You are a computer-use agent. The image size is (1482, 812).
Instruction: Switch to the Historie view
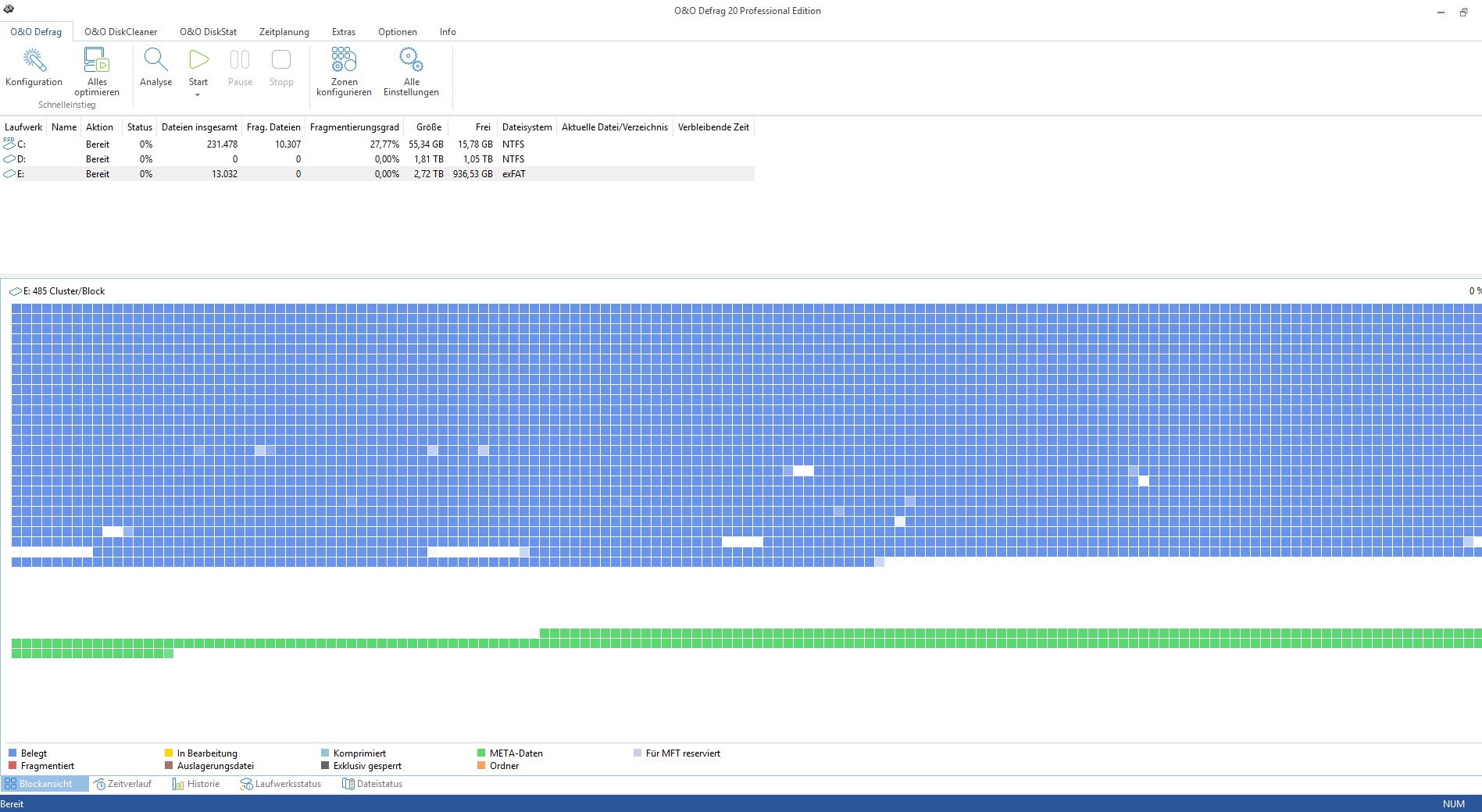click(196, 784)
